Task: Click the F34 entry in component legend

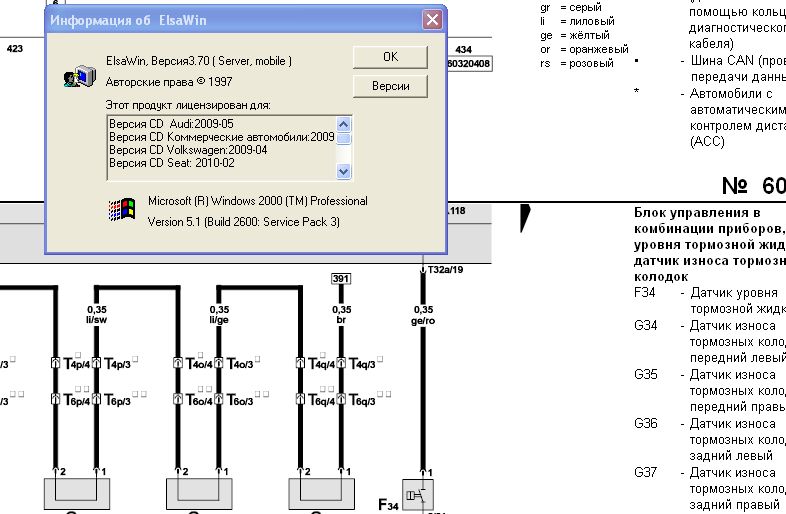Action: 709,300
